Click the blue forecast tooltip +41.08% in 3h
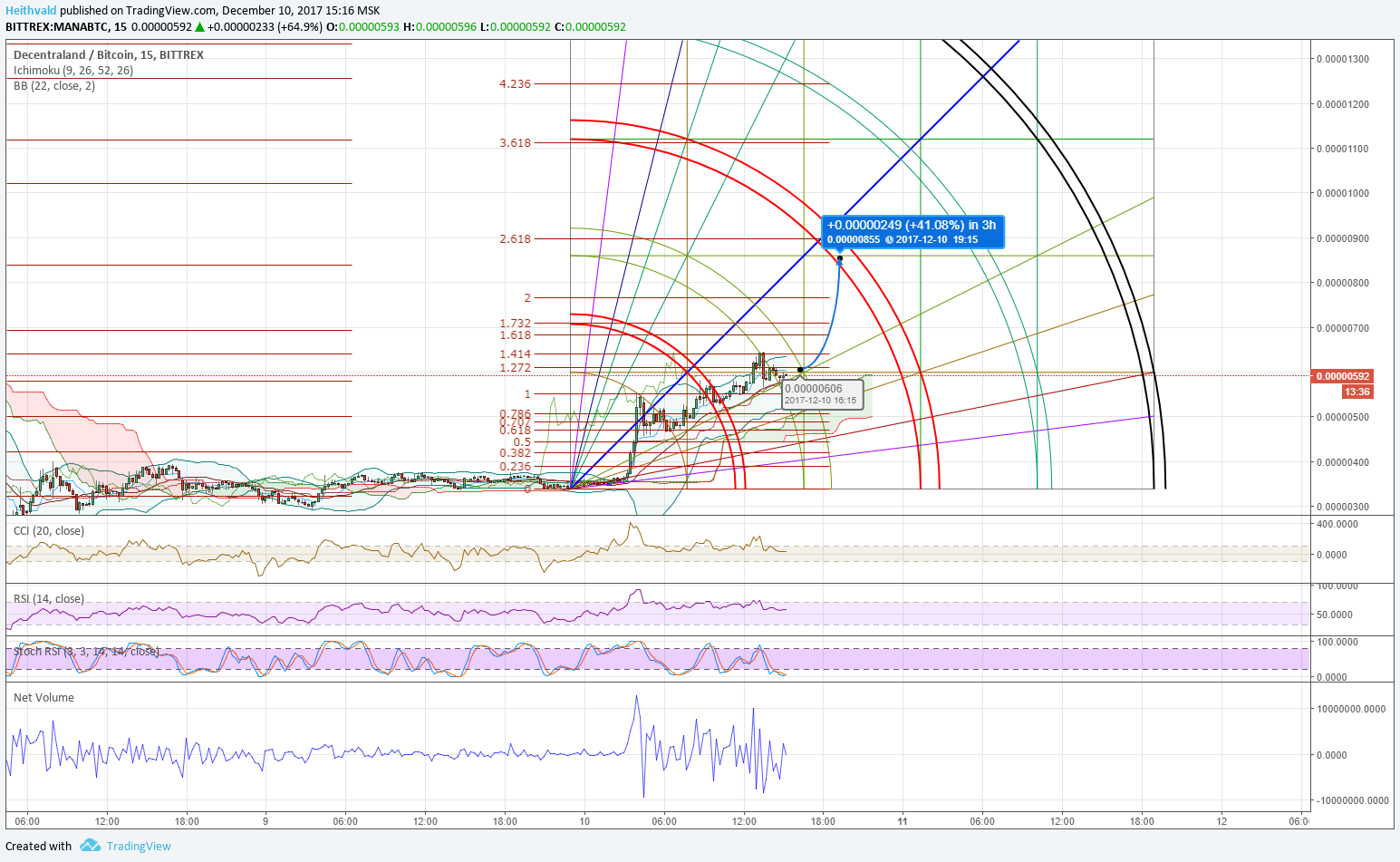 pos(912,231)
